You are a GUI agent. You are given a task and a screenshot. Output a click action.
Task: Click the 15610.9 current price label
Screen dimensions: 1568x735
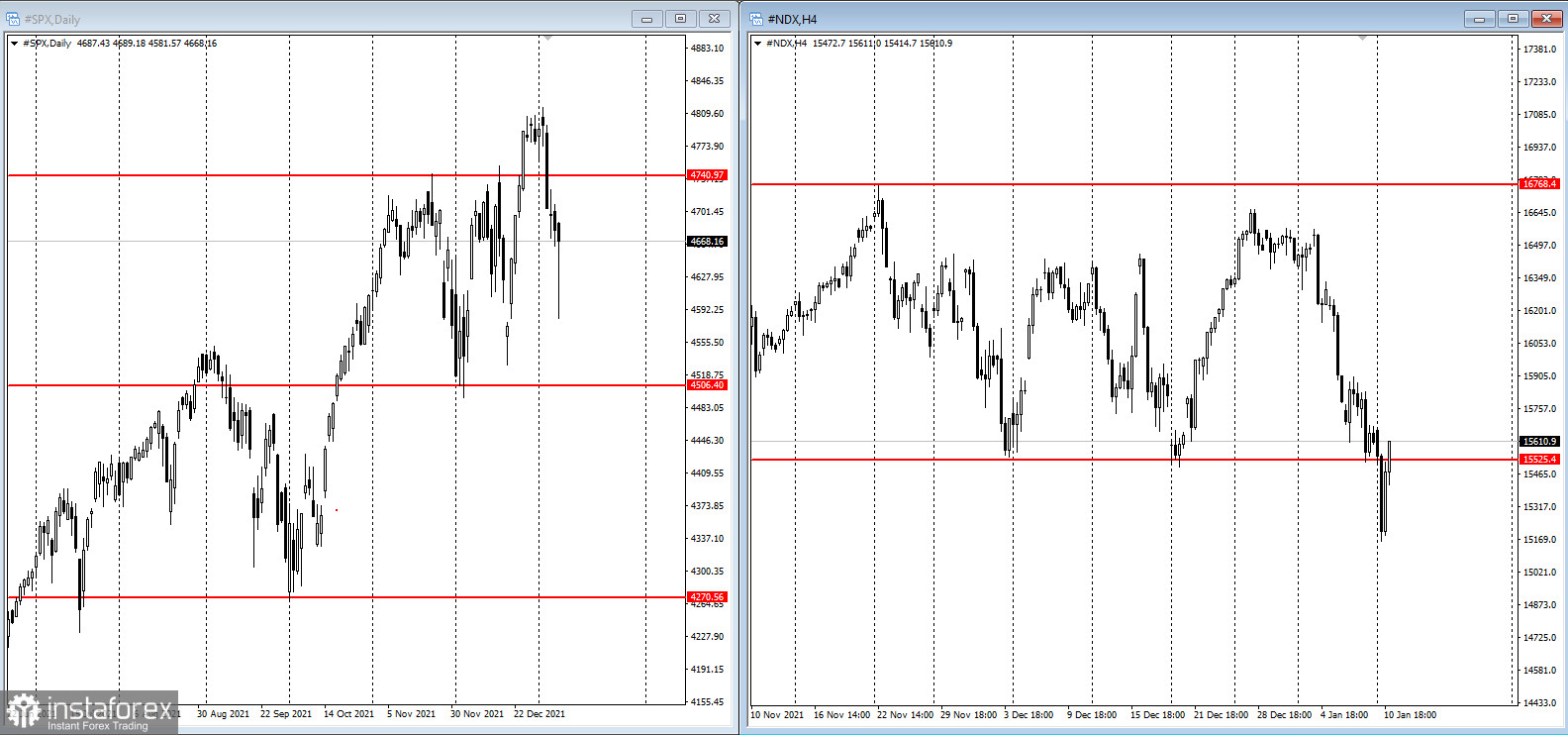pyautogui.click(x=1539, y=442)
